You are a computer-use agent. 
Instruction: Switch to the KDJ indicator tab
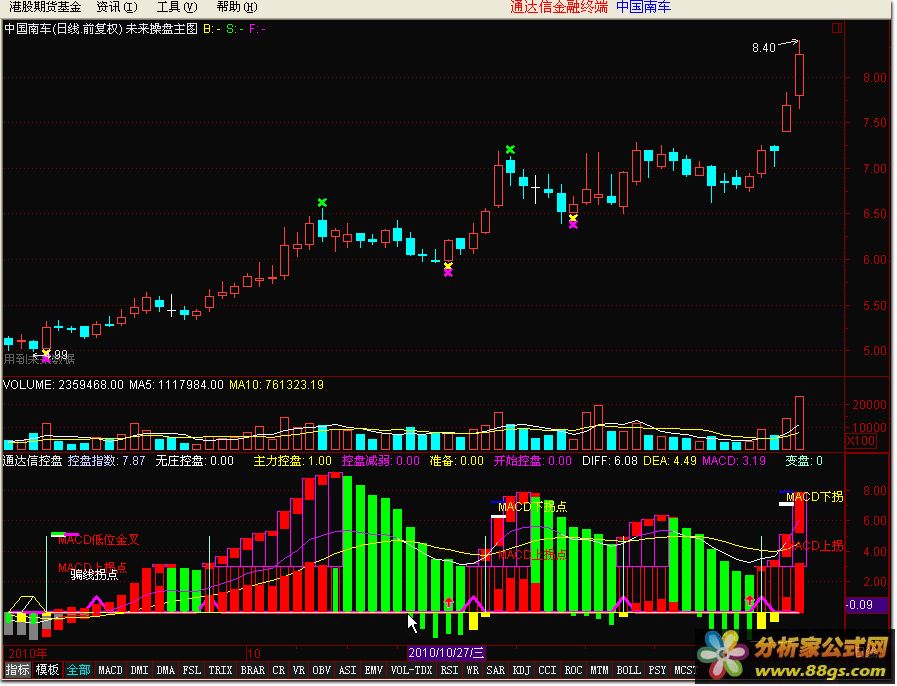pyautogui.click(x=521, y=669)
